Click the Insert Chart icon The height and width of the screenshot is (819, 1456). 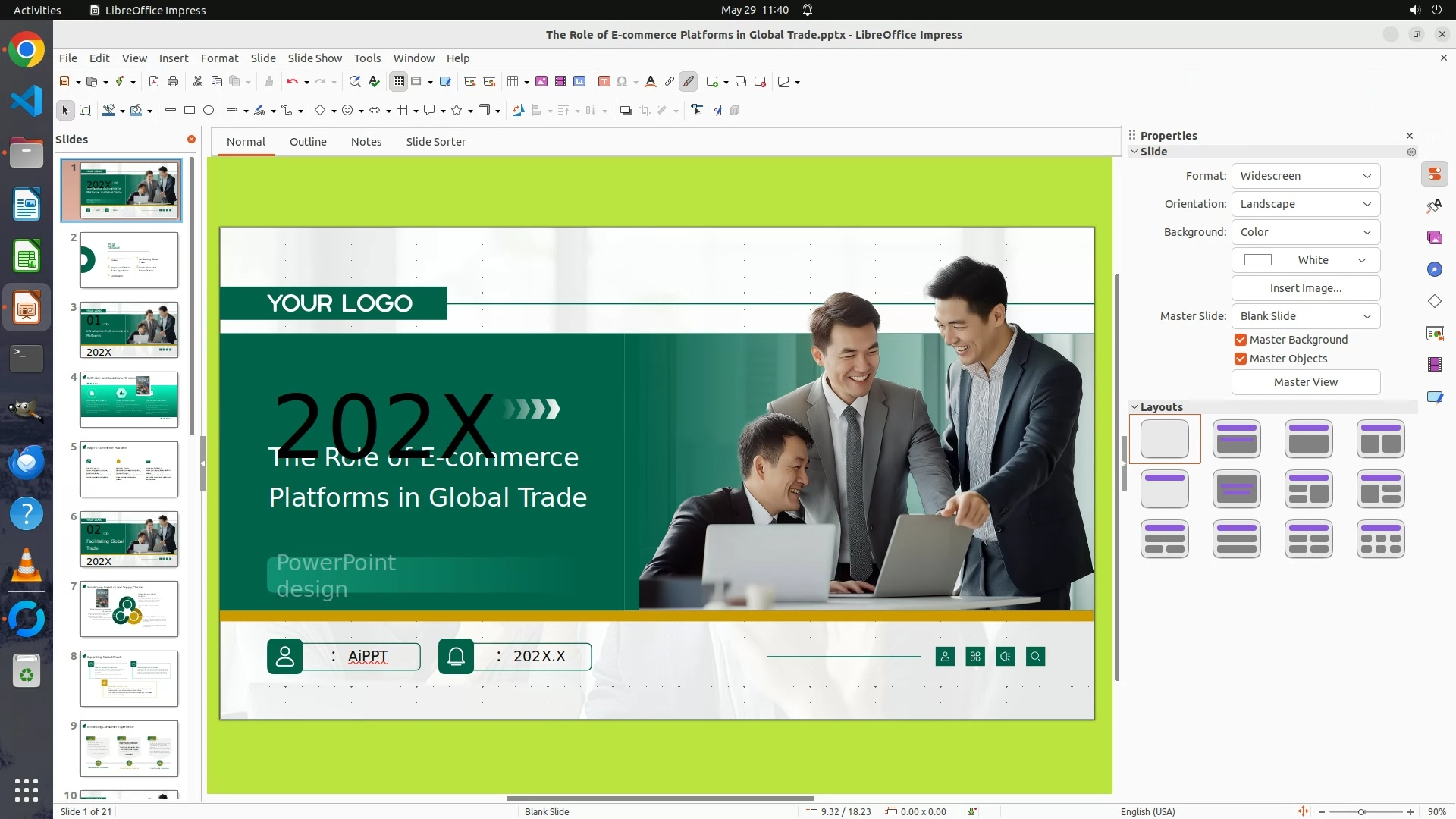579,82
